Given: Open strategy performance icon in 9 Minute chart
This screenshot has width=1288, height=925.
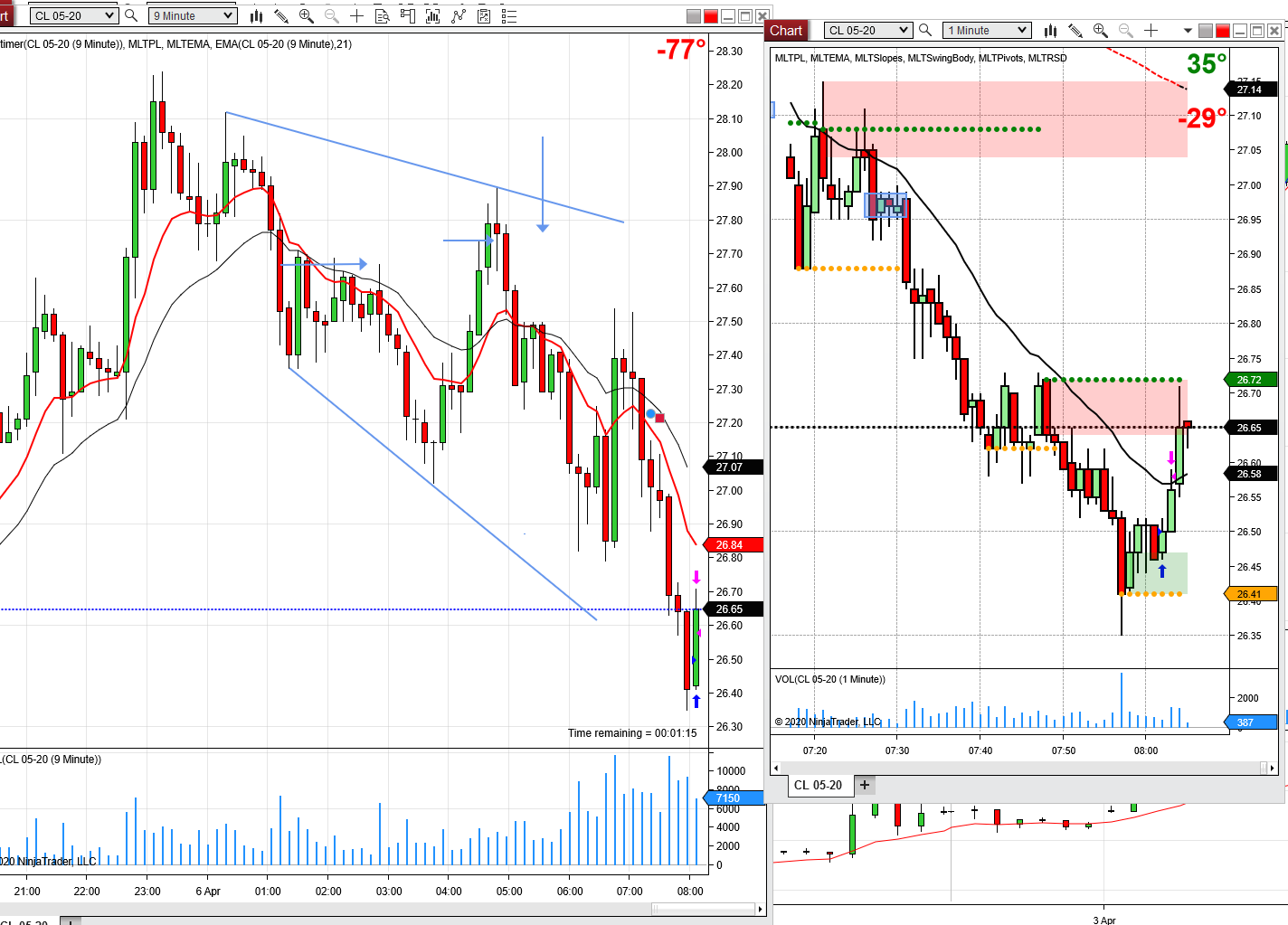Looking at the screenshot, I should [484, 15].
